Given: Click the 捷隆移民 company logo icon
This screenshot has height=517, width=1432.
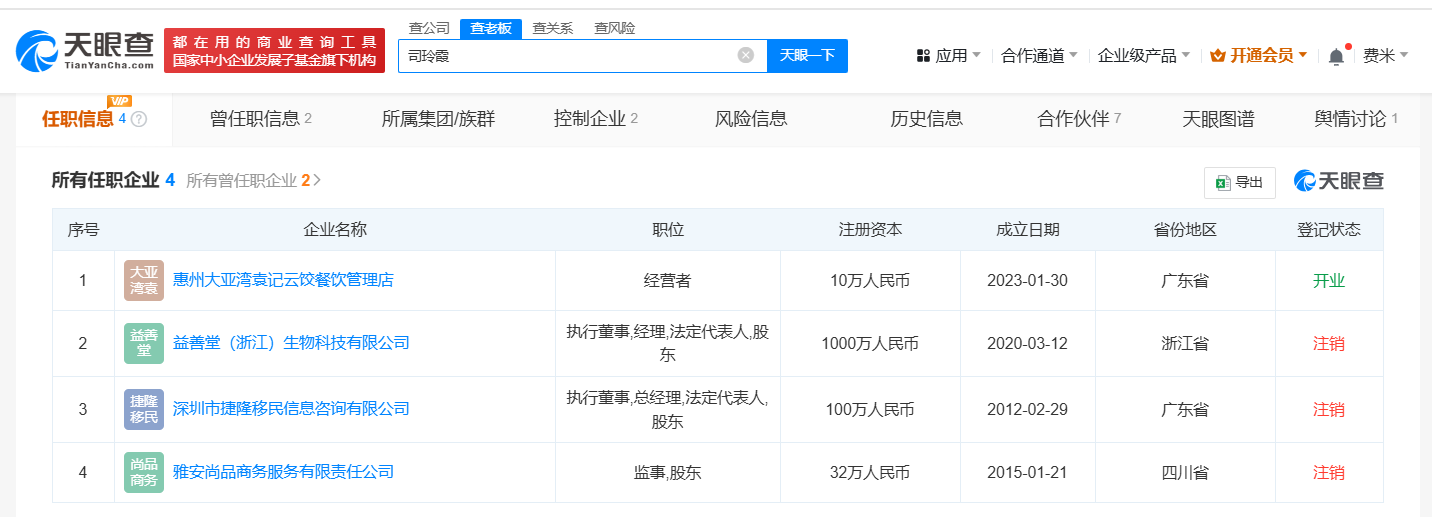Looking at the screenshot, I should point(144,409).
